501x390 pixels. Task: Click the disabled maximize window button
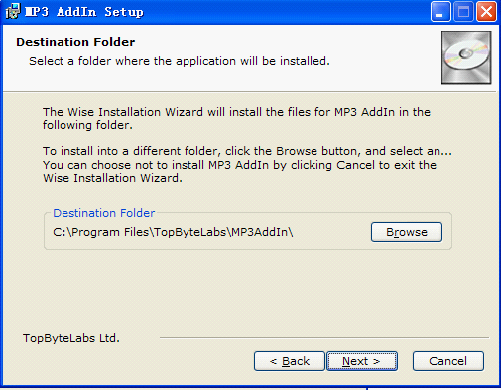(x=463, y=12)
